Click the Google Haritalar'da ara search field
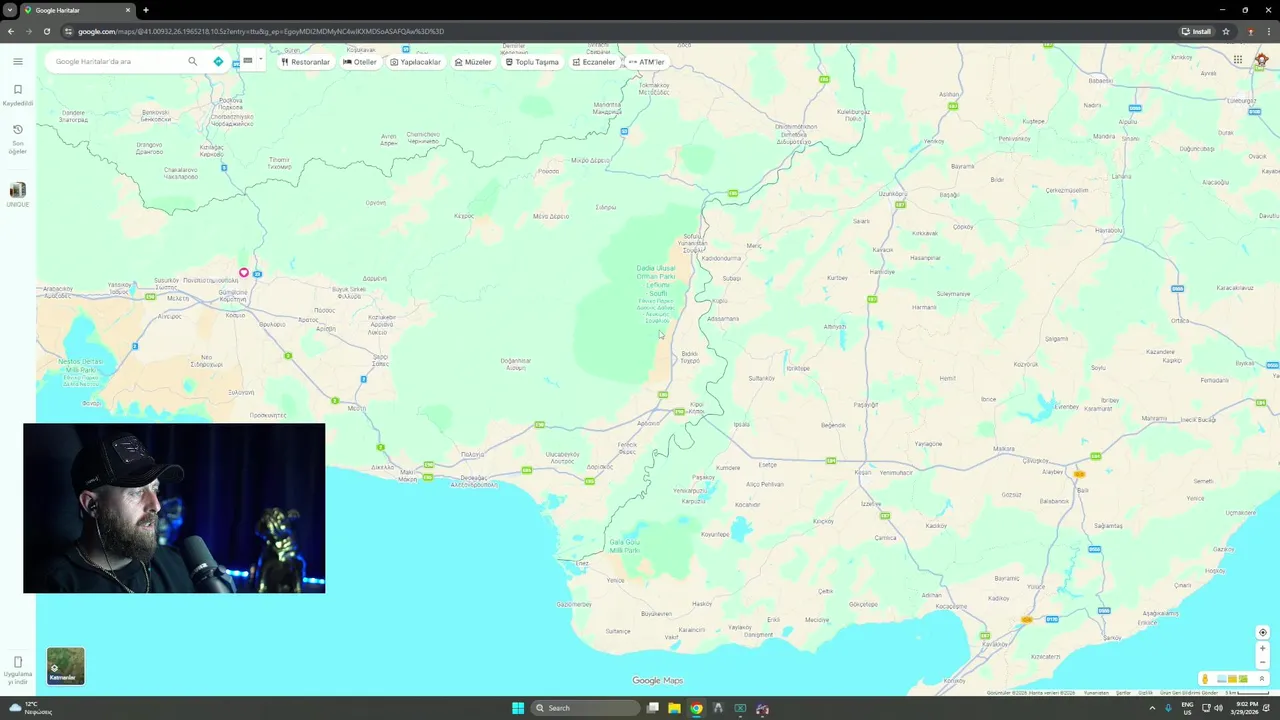1280x720 pixels. click(x=118, y=61)
